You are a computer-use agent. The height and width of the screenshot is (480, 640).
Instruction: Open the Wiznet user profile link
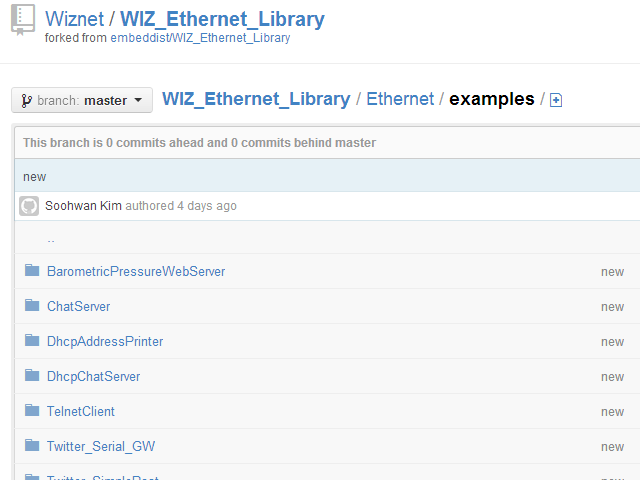[x=74, y=19]
